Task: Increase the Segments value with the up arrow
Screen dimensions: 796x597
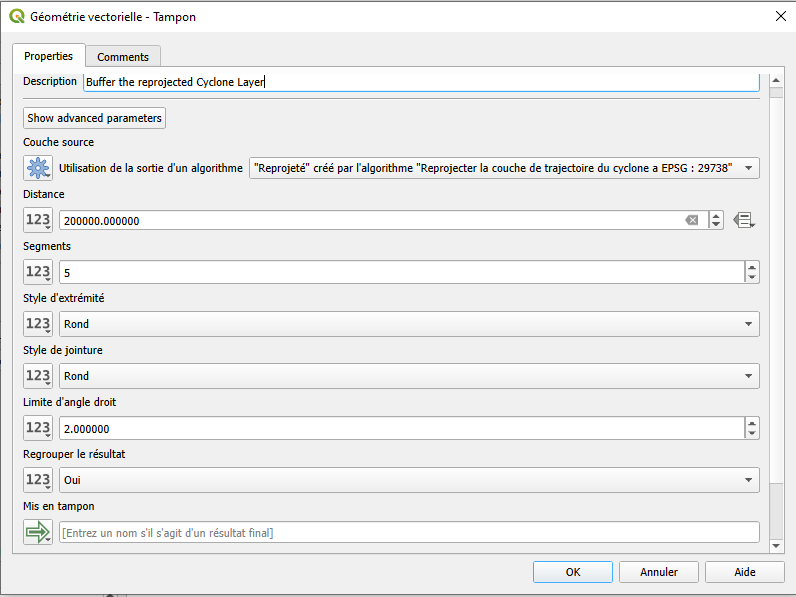Action: point(752,267)
